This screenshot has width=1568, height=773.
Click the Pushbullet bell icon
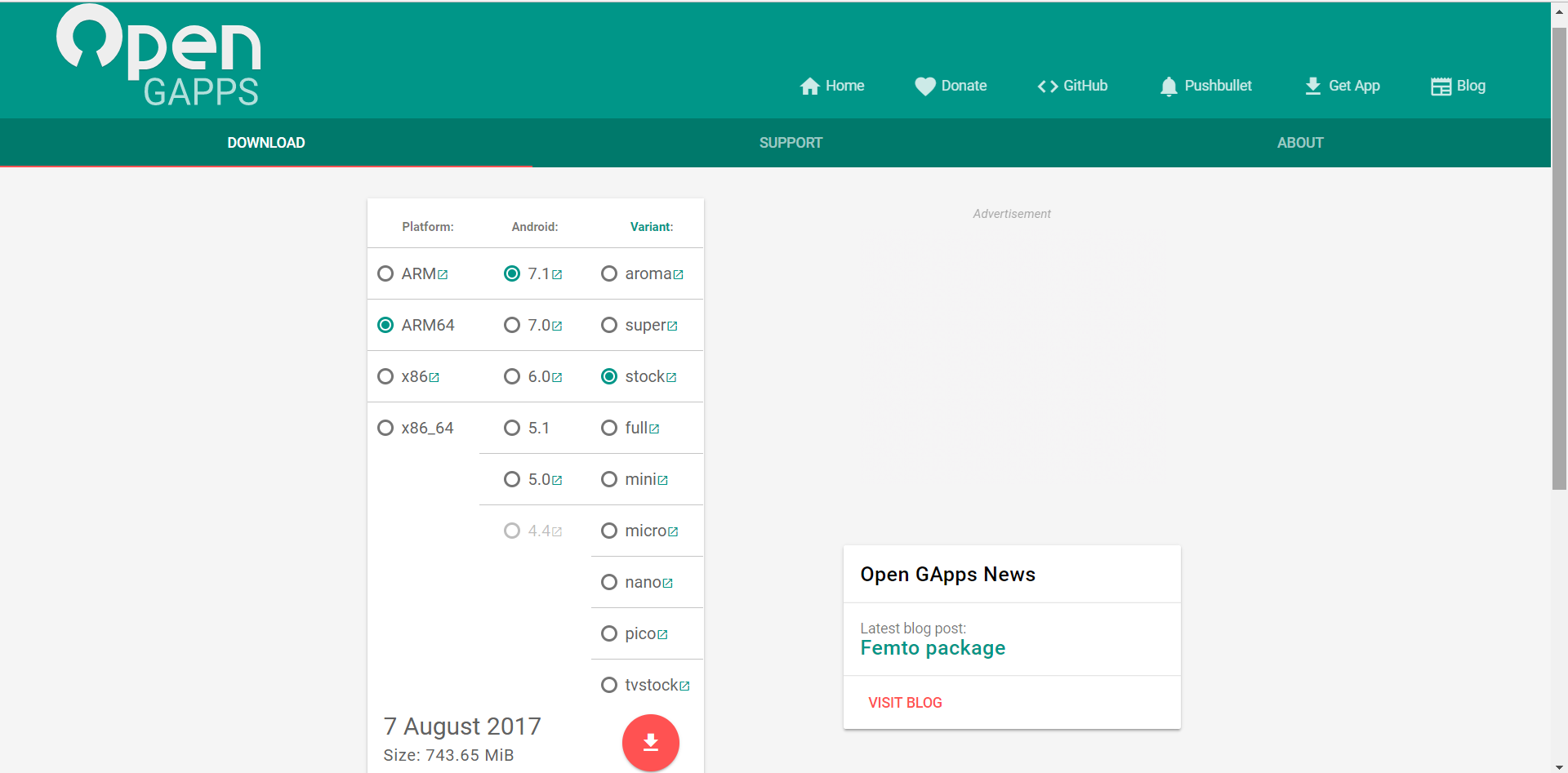pyautogui.click(x=1169, y=87)
